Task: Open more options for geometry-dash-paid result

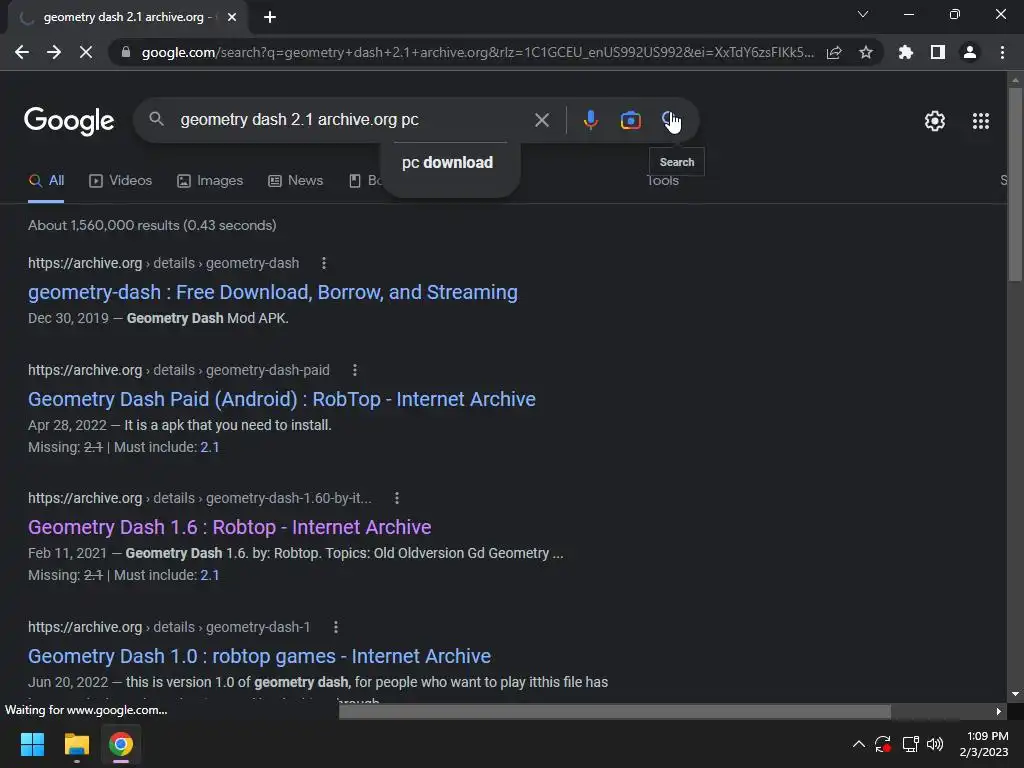Action: [x=355, y=370]
